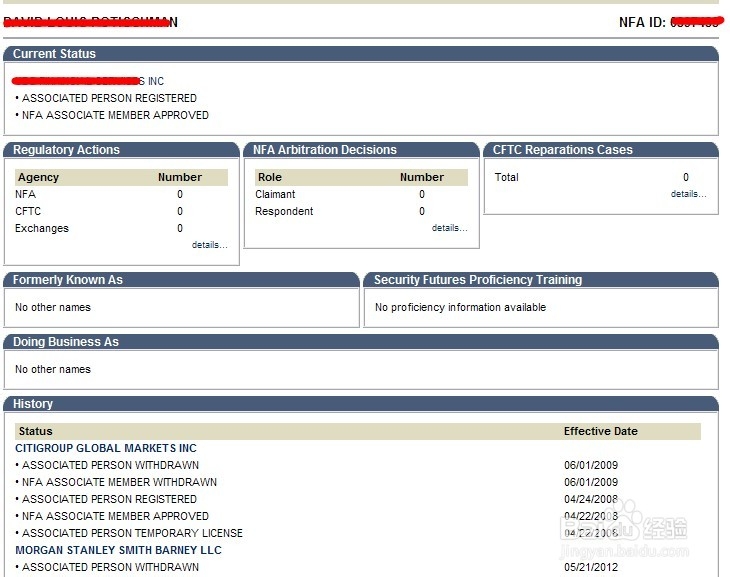Select the Formerly Known As header
The width and height of the screenshot is (730, 577).
[x=182, y=279]
